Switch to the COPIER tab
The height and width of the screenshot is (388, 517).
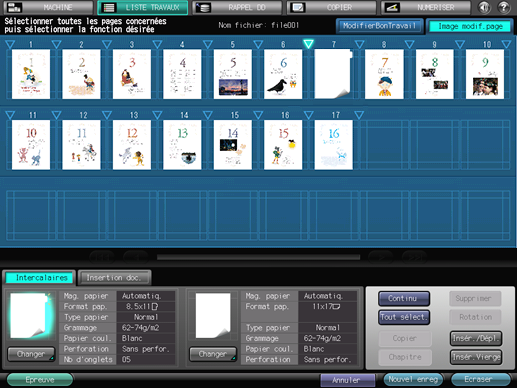331,7
